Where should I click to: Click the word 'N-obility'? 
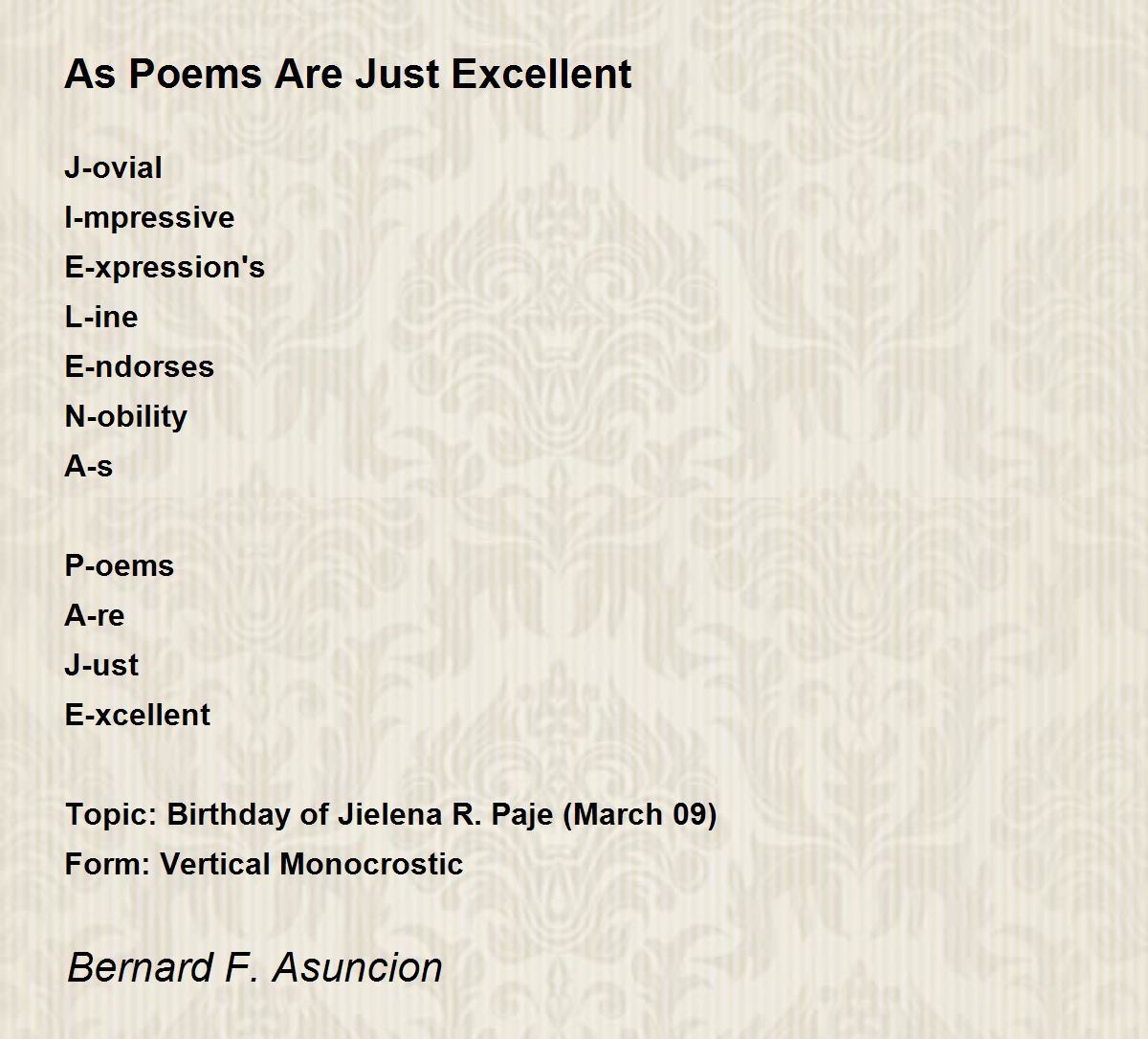pos(126,416)
